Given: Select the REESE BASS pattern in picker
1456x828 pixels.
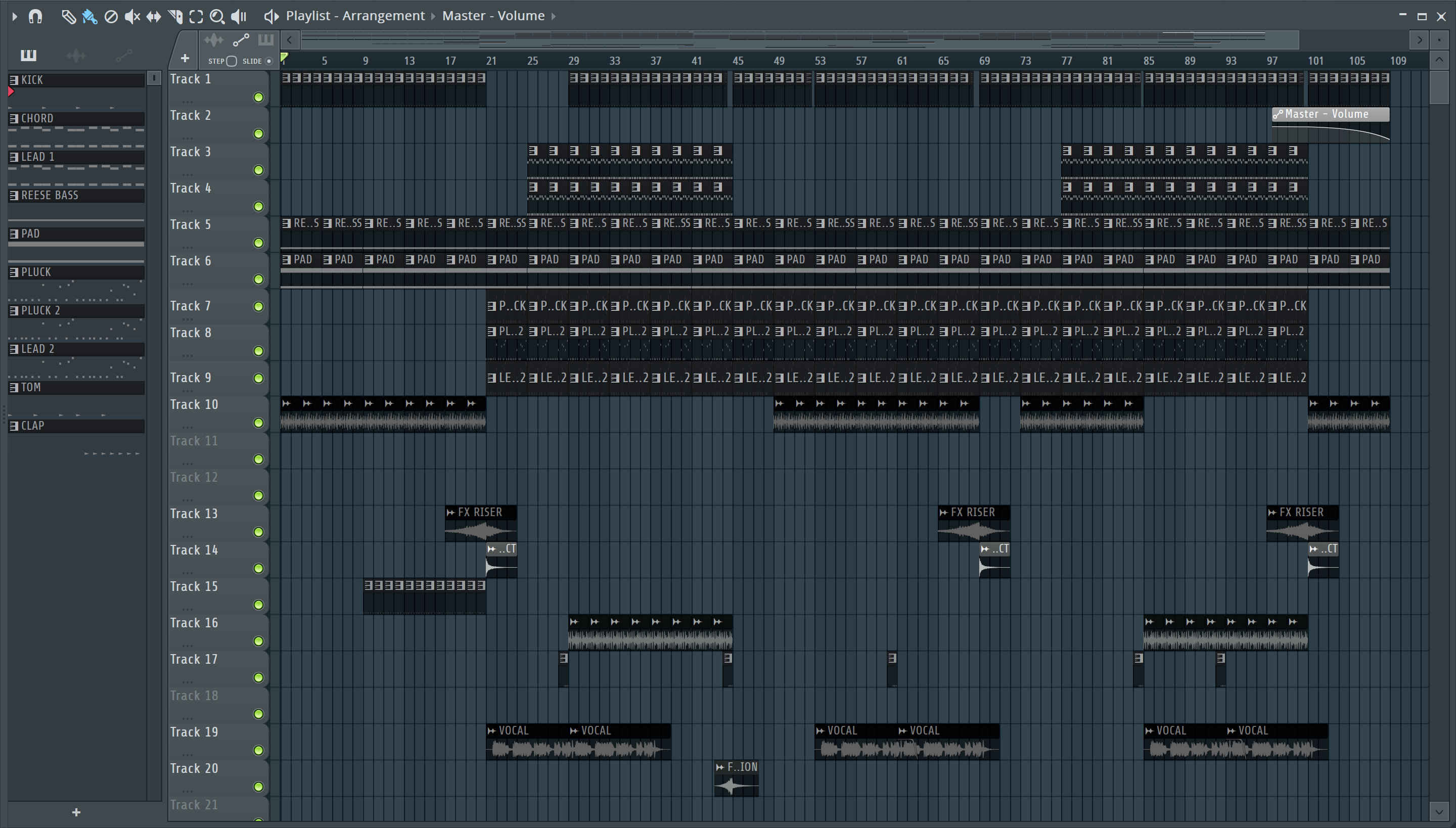Looking at the screenshot, I should point(76,195).
